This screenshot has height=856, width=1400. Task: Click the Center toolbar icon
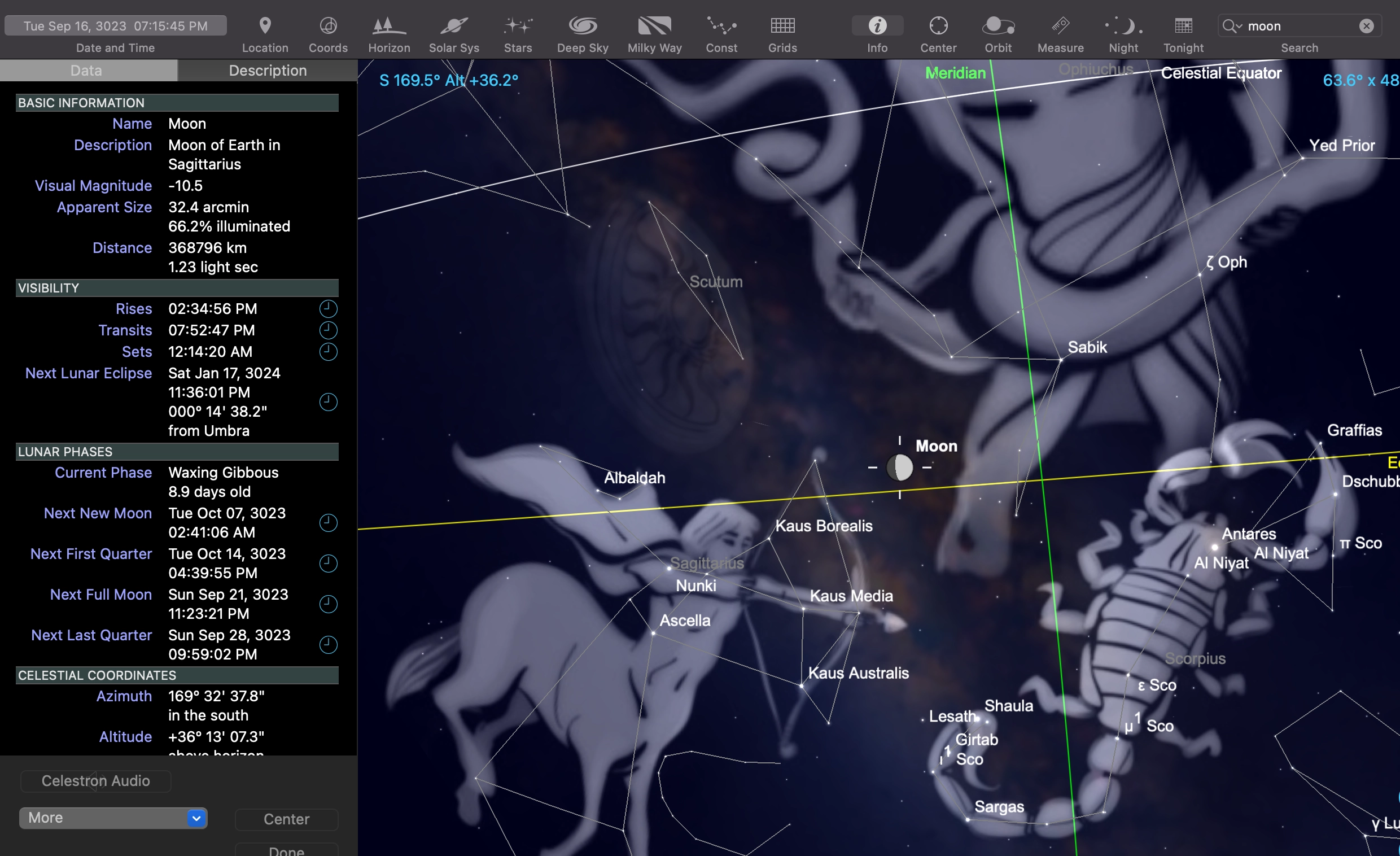click(938, 26)
